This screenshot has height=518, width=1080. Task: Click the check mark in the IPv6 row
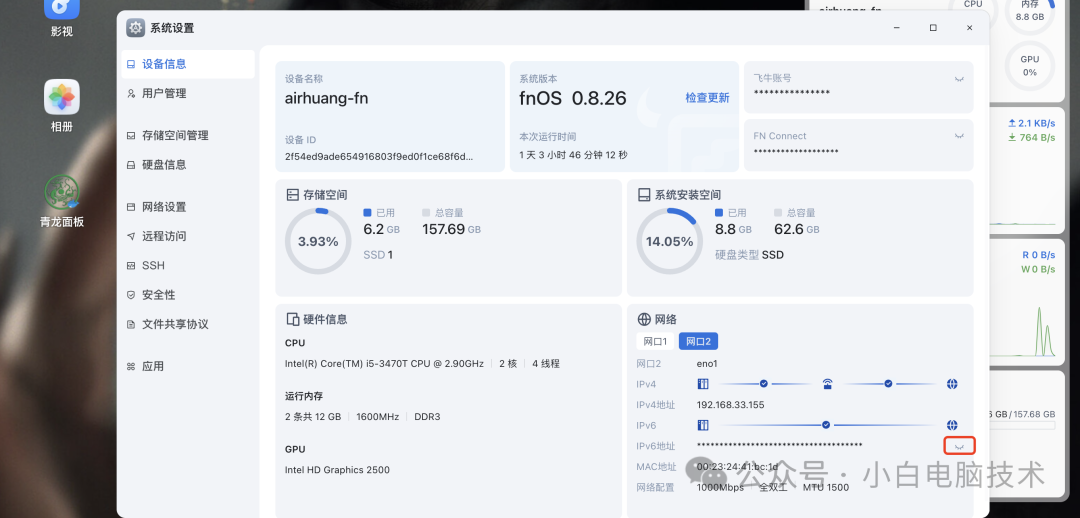826,425
